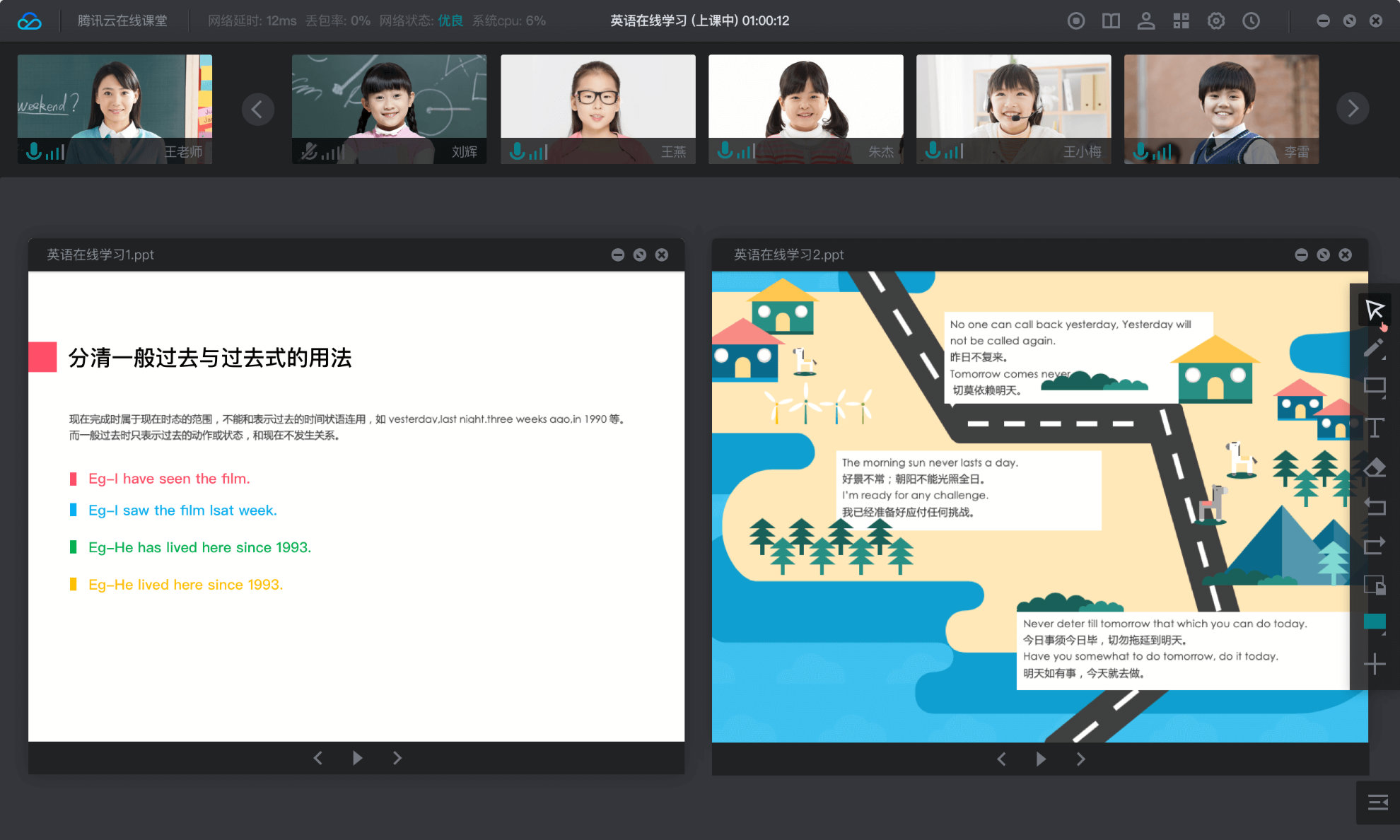Choose the text tool
This screenshot has height=840, width=1400.
(1374, 427)
